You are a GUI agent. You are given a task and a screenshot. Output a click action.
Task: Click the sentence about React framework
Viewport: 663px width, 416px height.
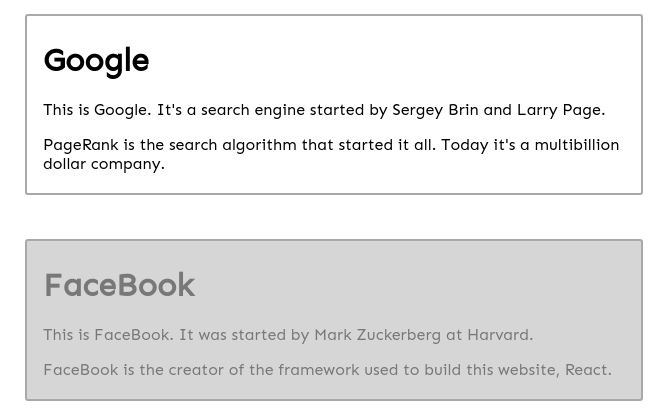coord(328,370)
